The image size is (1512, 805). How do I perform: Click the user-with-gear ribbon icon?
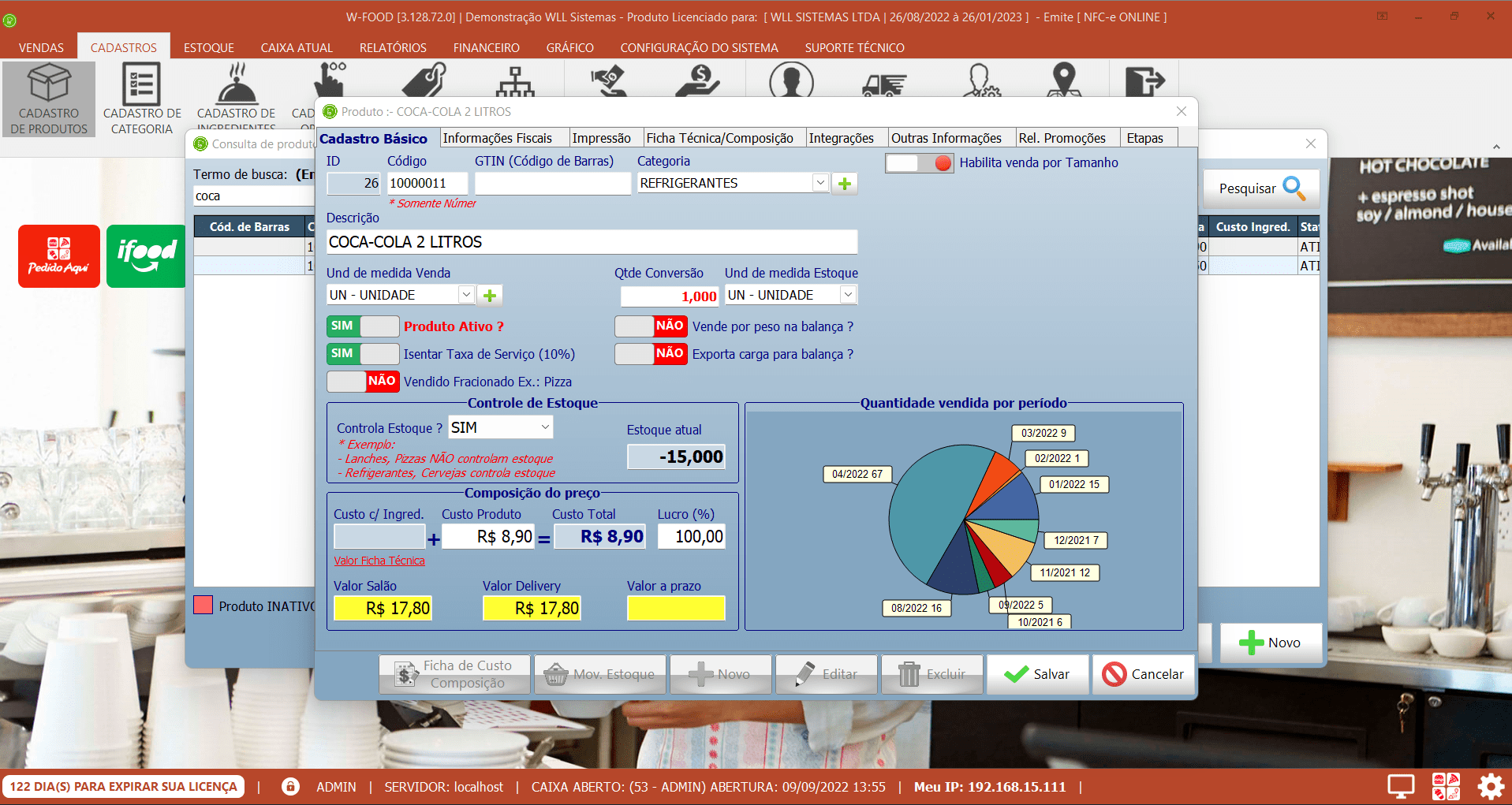(x=982, y=81)
